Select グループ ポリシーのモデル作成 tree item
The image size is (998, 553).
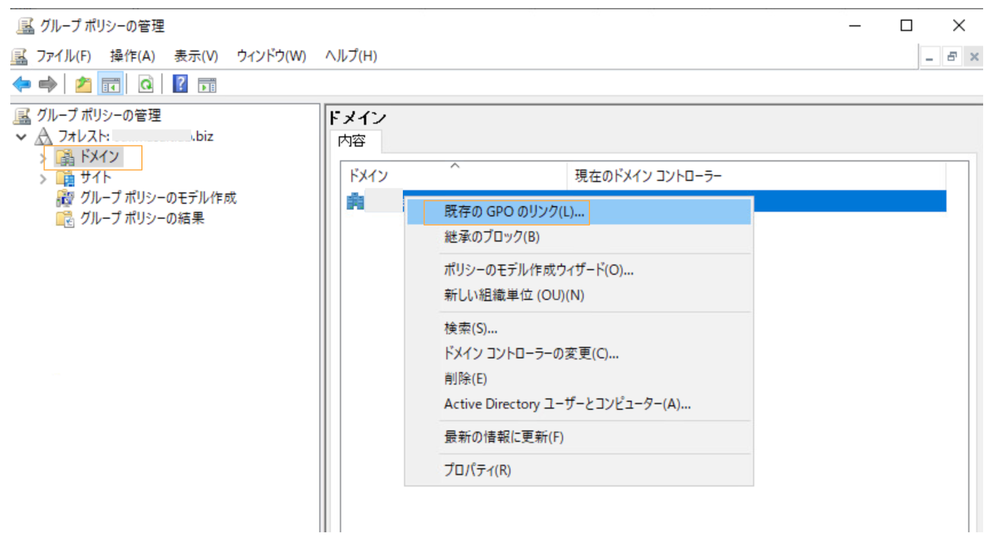pos(158,198)
